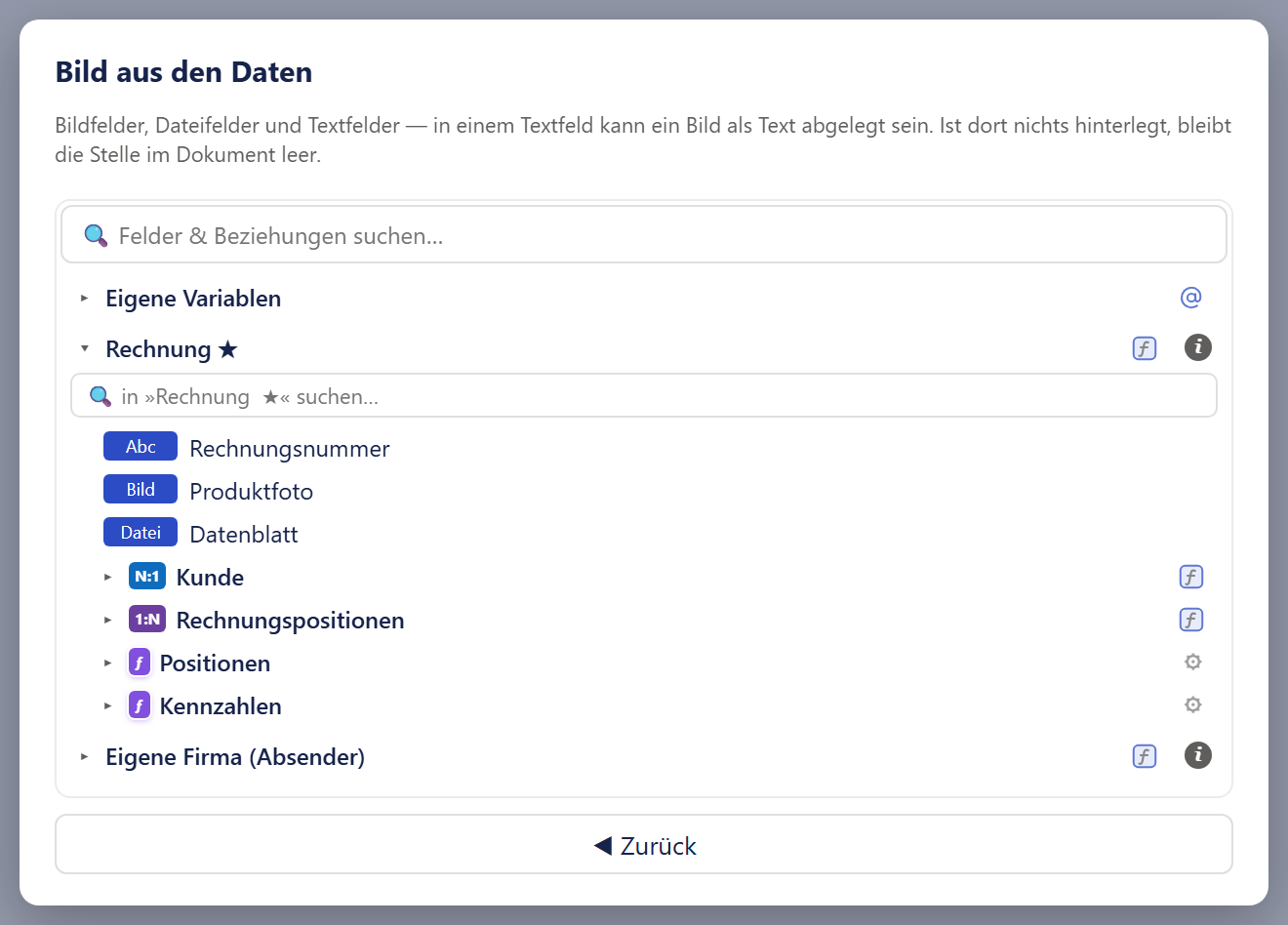Image resolution: width=1288 pixels, height=925 pixels.
Task: Open the info icon for Eigene Firma (Absender)
Action: tap(1197, 755)
